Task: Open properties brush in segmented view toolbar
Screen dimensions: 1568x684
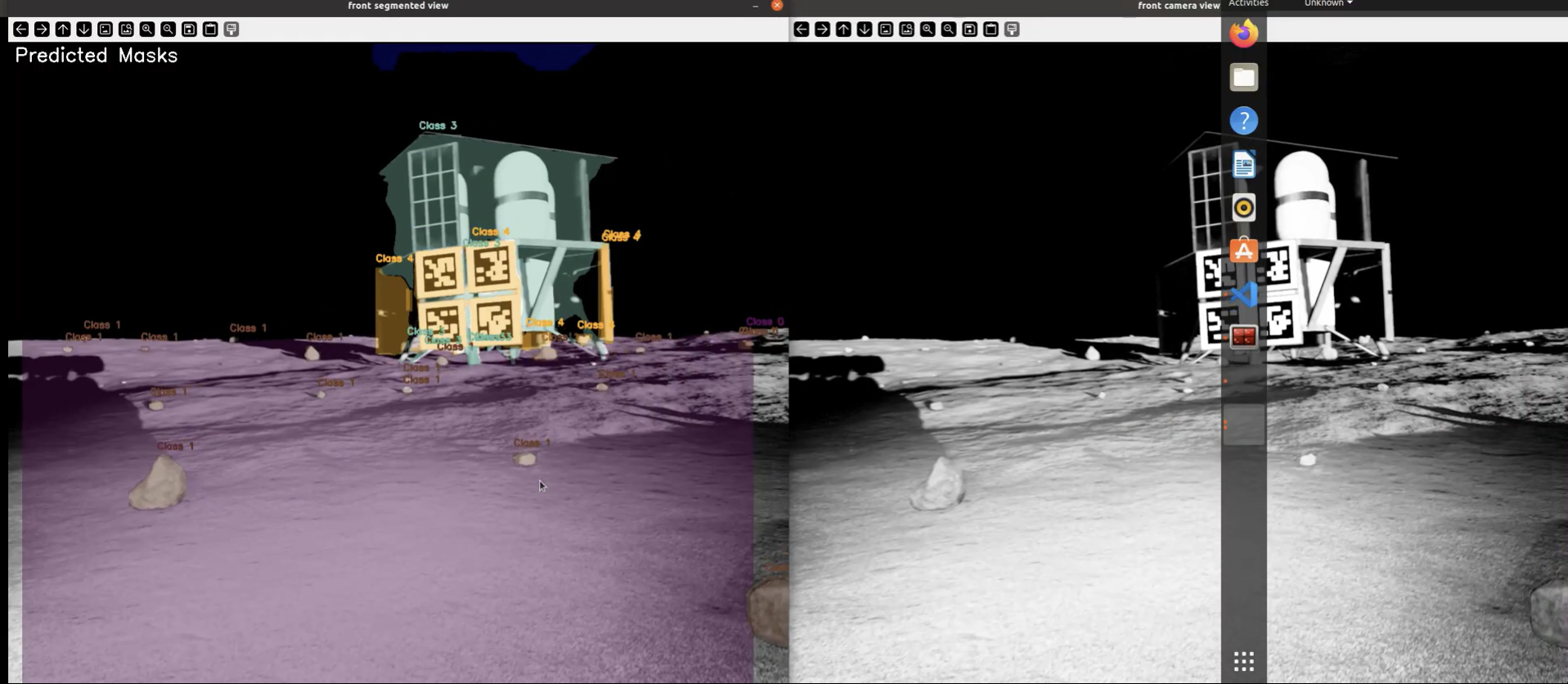Action: tap(231, 29)
